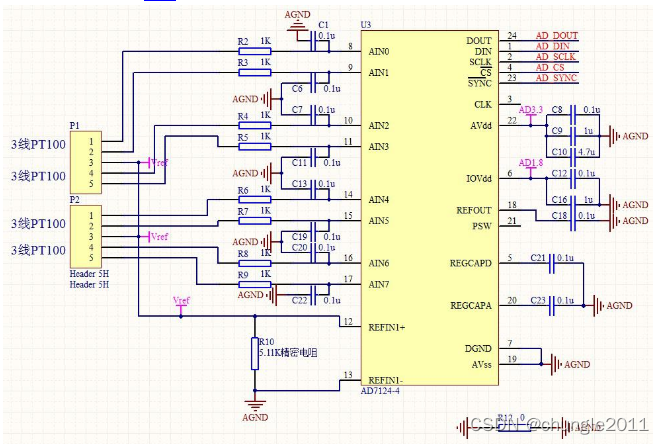664x444 pixels.
Task: Click the AD_DIN net label
Action: coord(553,46)
